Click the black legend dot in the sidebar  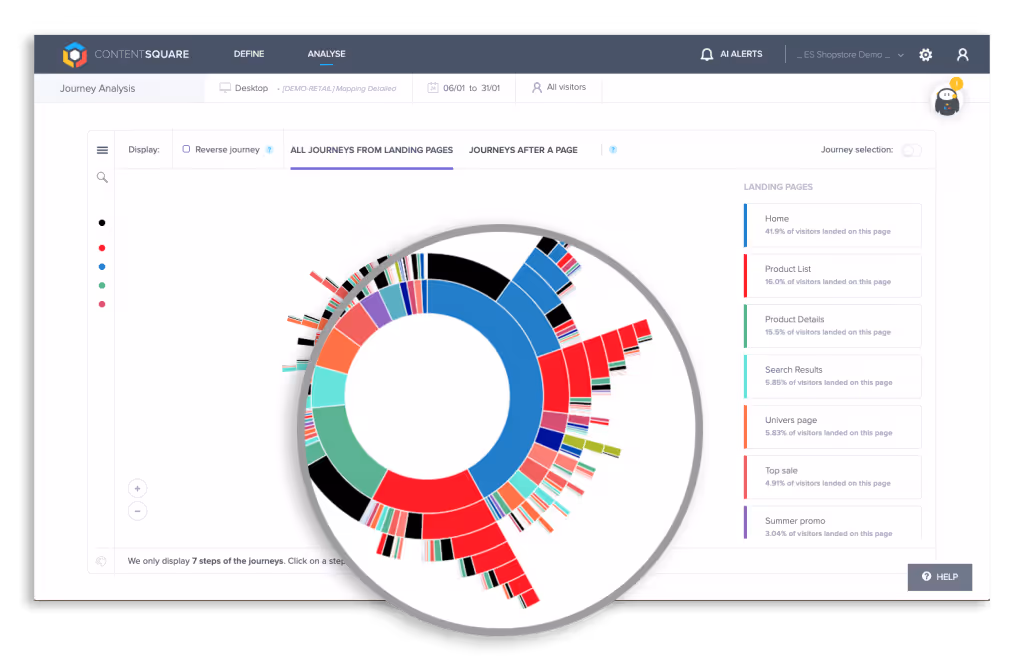(x=102, y=223)
